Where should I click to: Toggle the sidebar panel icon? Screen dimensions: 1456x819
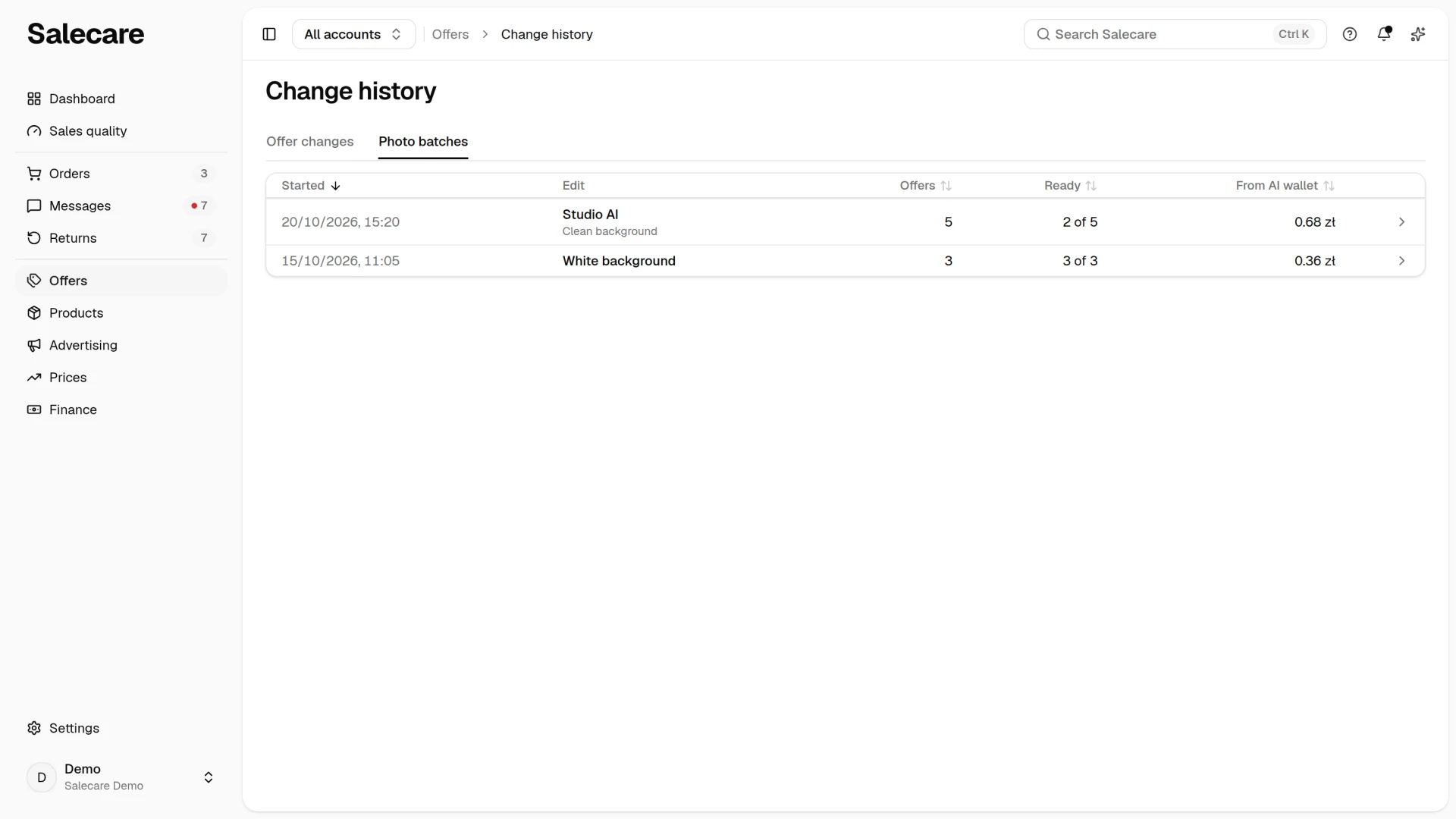[x=269, y=34]
